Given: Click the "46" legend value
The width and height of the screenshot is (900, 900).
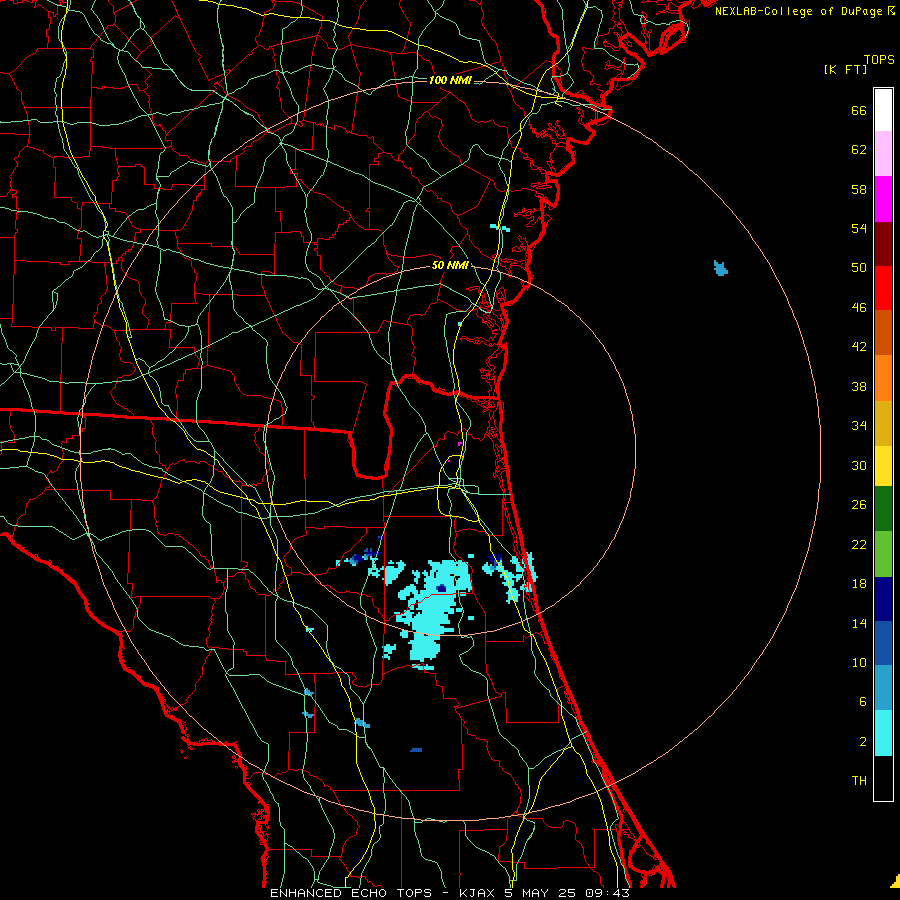Looking at the screenshot, I should tap(859, 308).
